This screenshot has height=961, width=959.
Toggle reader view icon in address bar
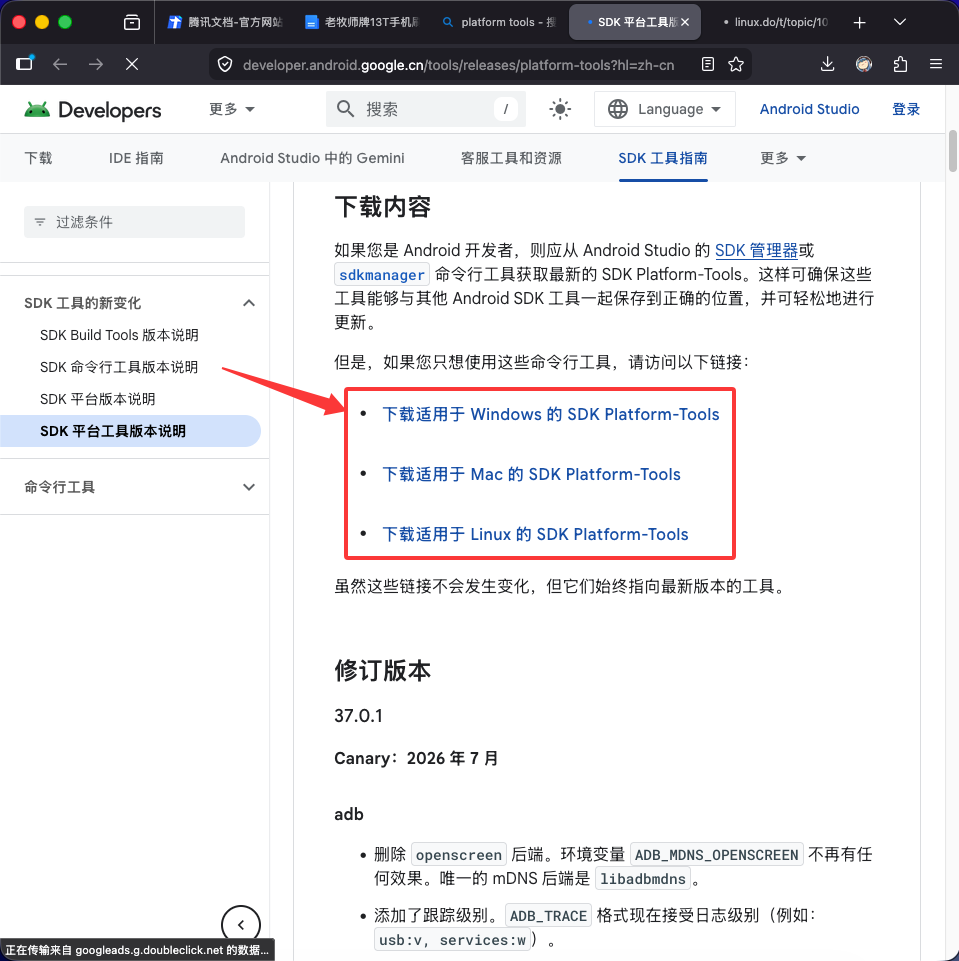[x=708, y=64]
